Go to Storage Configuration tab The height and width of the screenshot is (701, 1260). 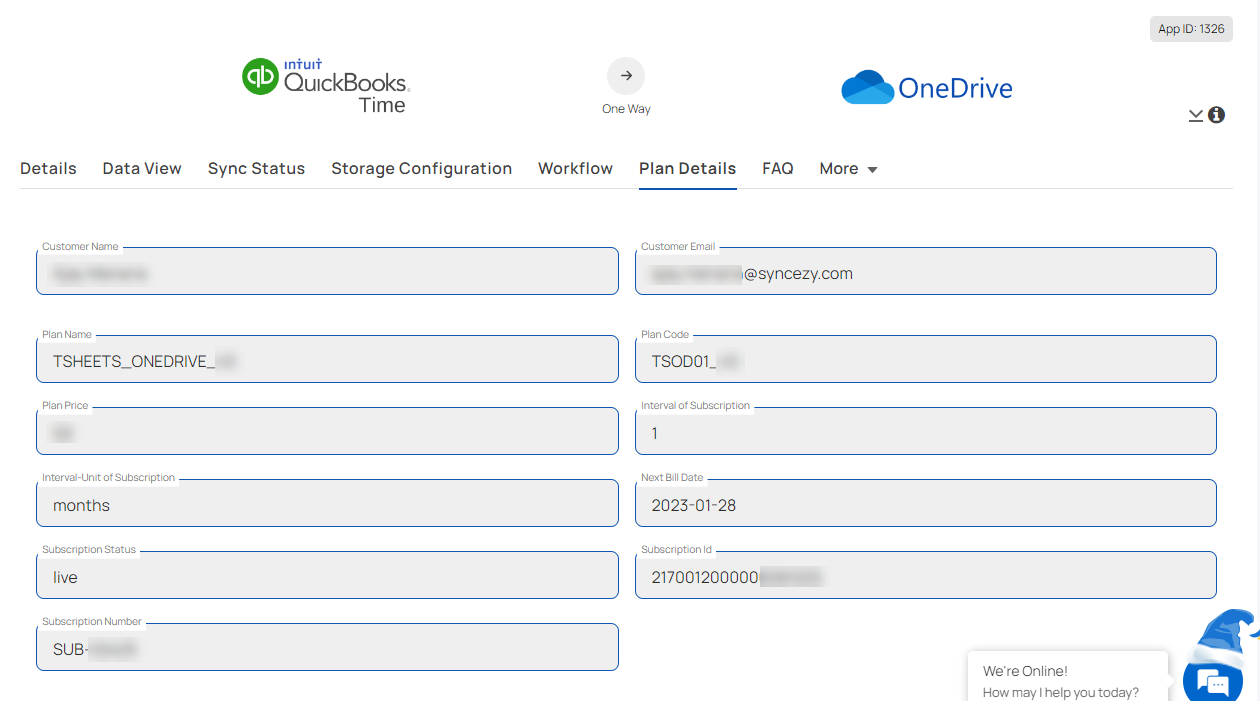coord(421,169)
